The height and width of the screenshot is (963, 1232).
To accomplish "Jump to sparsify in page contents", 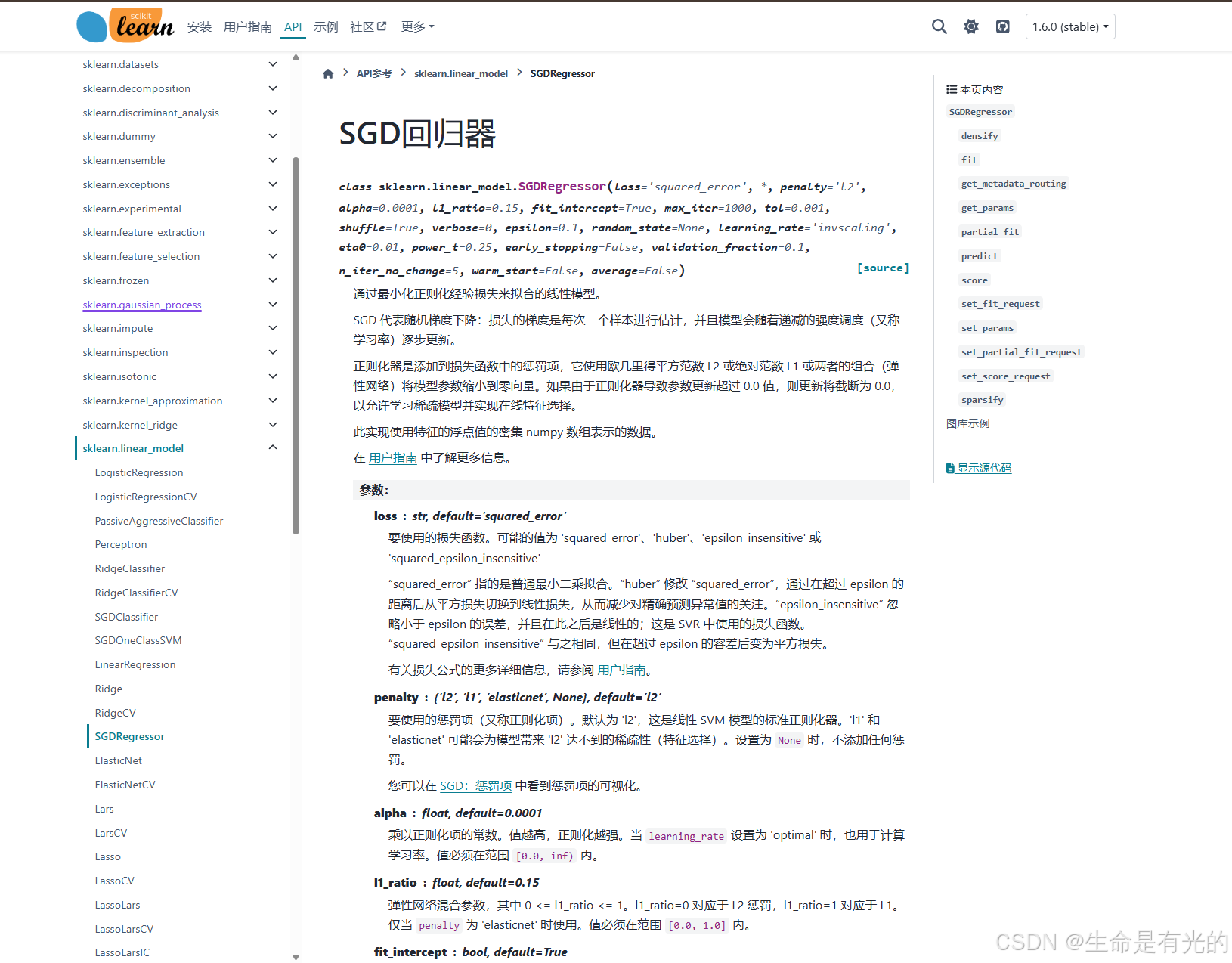I will pyautogui.click(x=983, y=400).
